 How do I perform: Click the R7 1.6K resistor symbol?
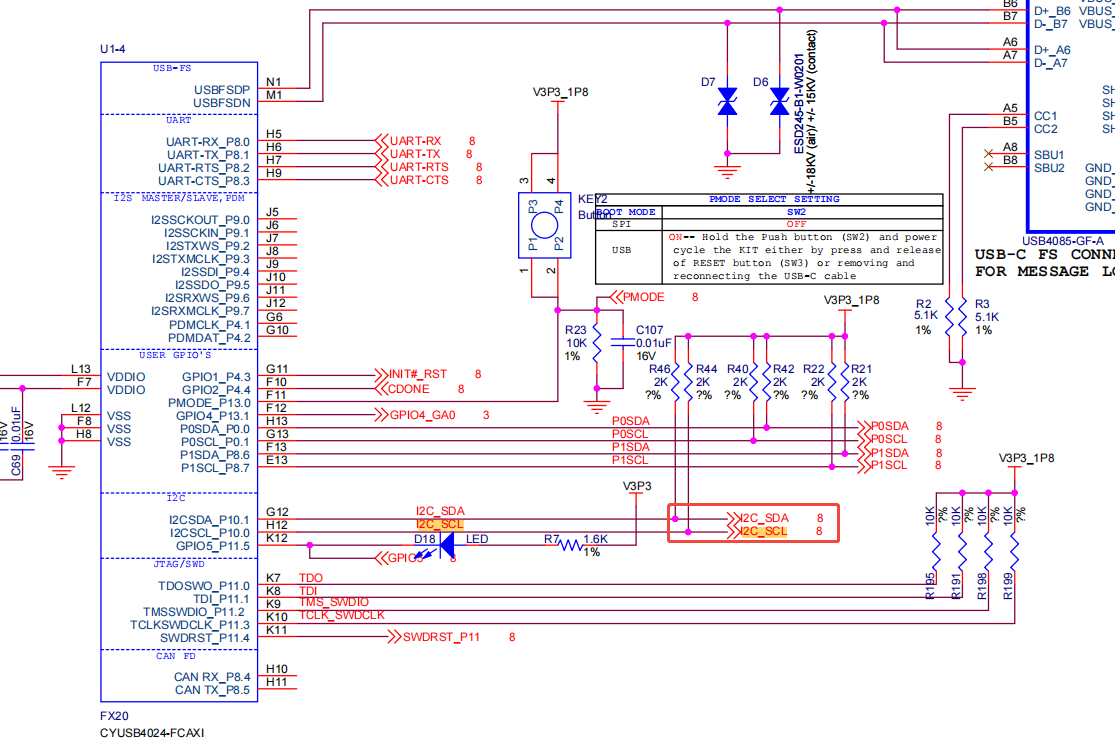coord(570,546)
